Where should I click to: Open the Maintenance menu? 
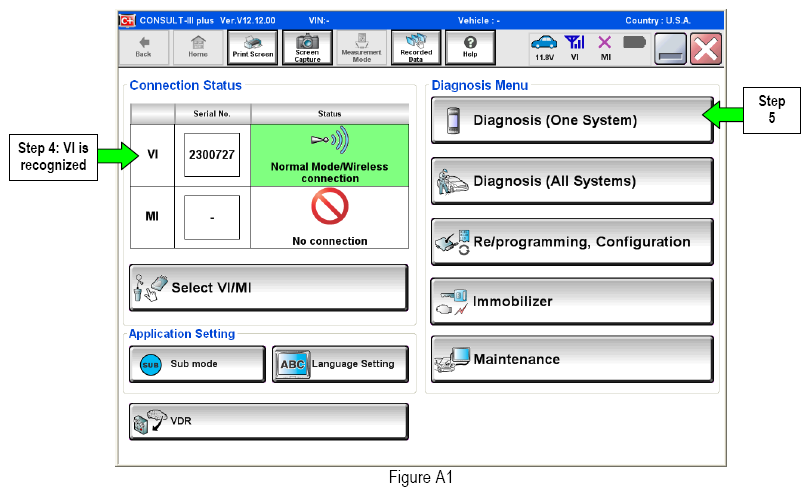(572, 359)
